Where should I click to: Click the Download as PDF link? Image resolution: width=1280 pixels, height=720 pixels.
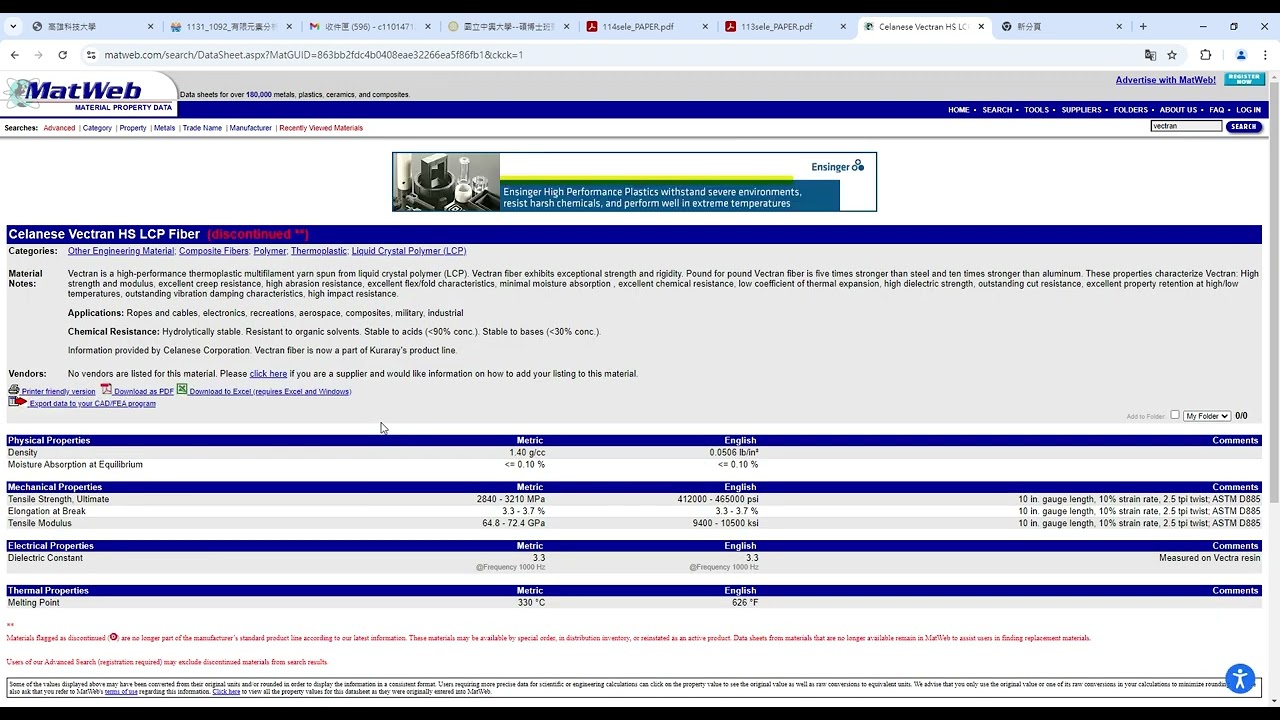click(x=144, y=392)
